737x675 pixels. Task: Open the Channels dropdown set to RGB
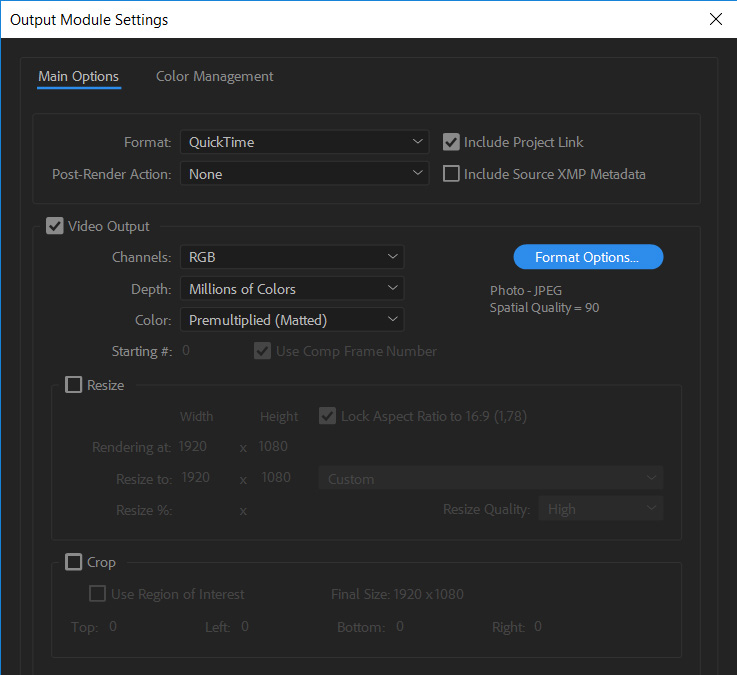(292, 257)
